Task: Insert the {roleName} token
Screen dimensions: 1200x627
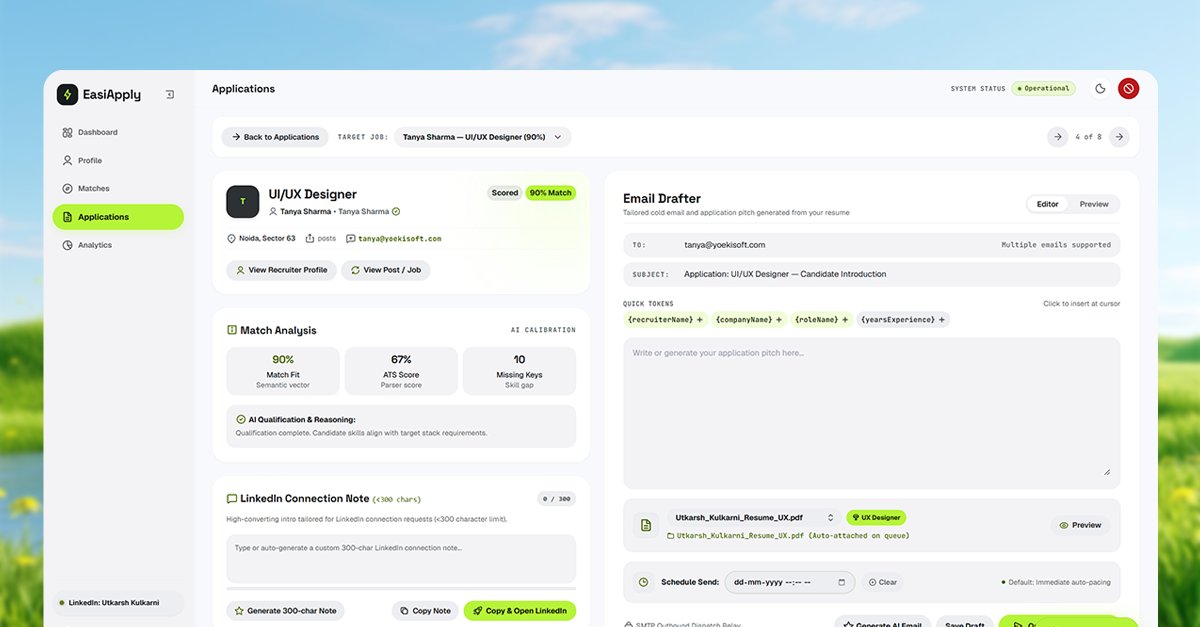Action: pos(821,320)
